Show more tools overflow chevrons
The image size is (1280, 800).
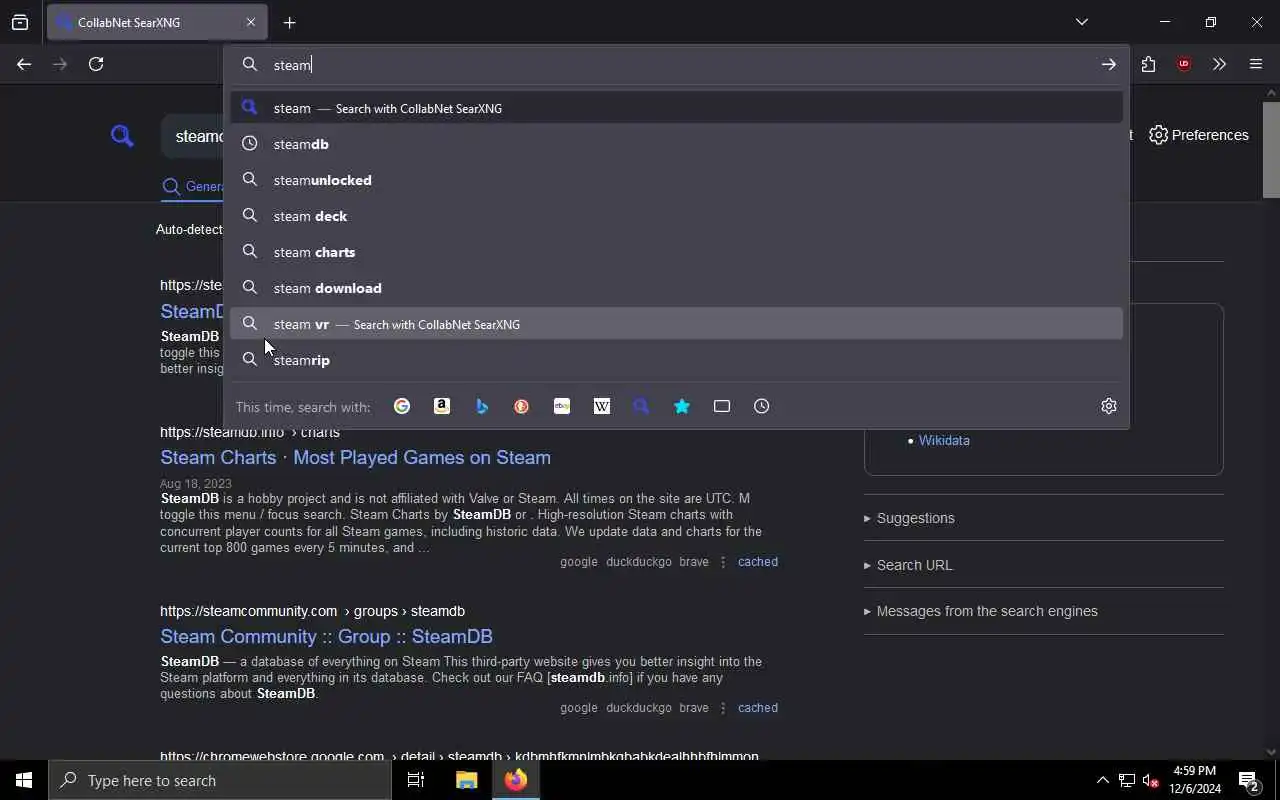1219,64
